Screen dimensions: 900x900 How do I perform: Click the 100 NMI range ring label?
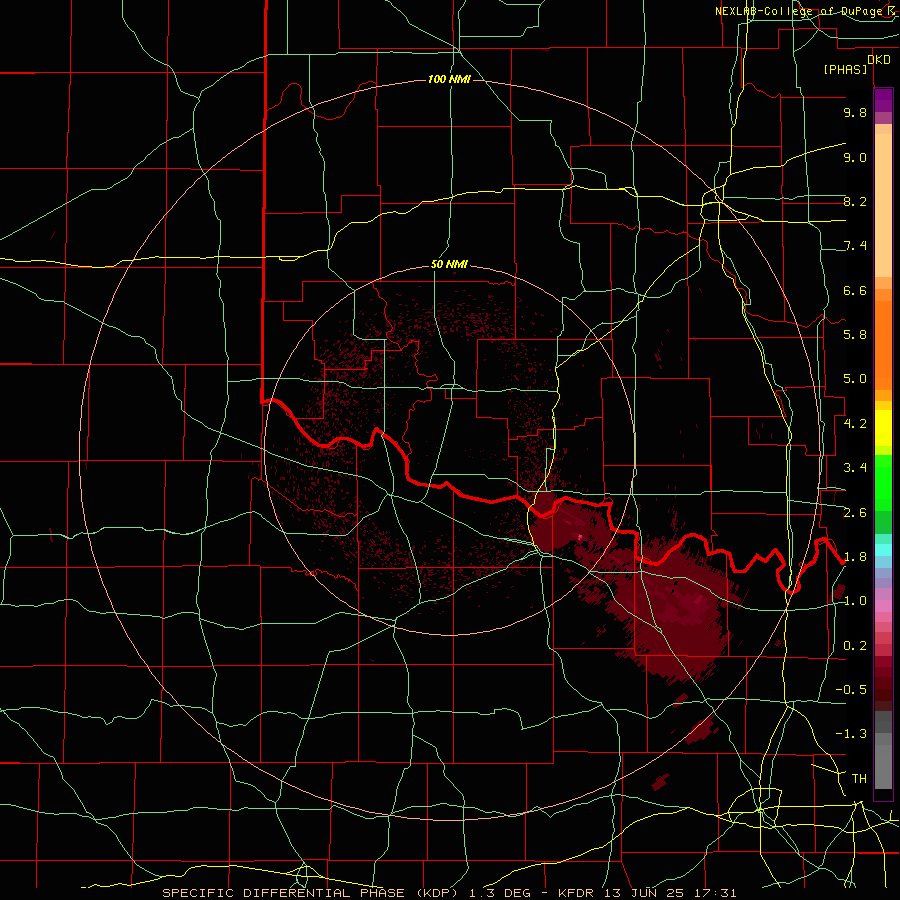coord(449,79)
